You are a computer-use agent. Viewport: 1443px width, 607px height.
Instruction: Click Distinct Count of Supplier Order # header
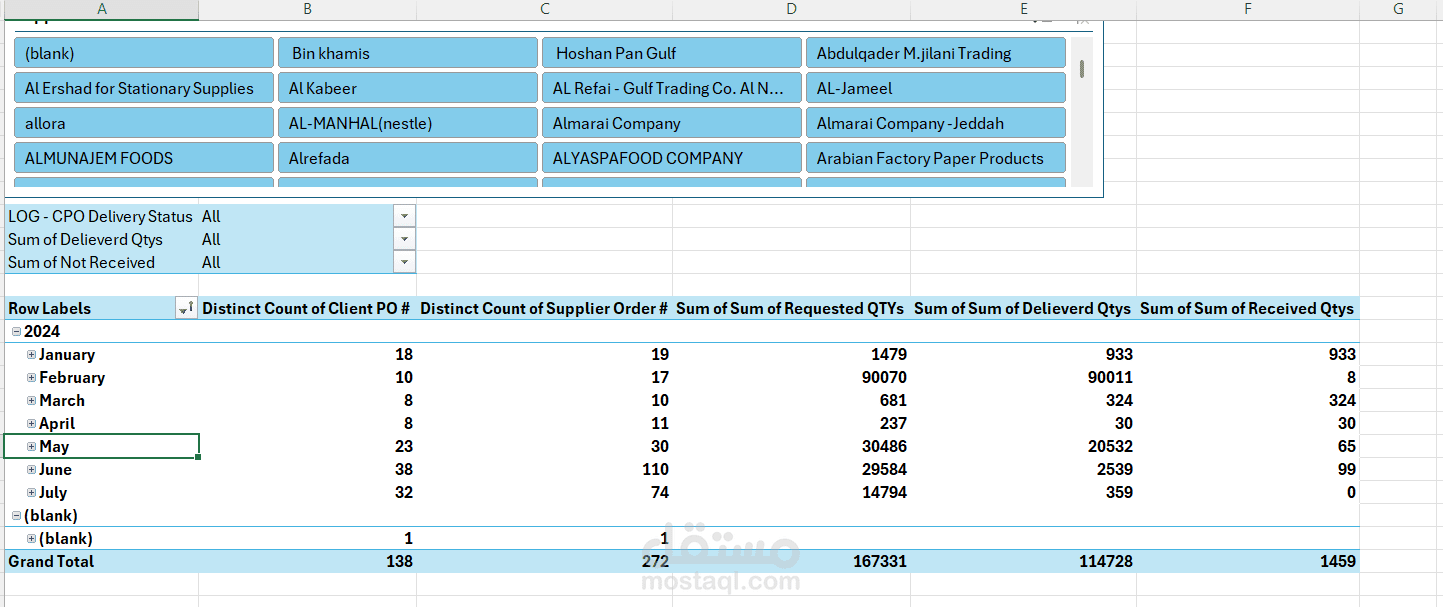tap(544, 309)
